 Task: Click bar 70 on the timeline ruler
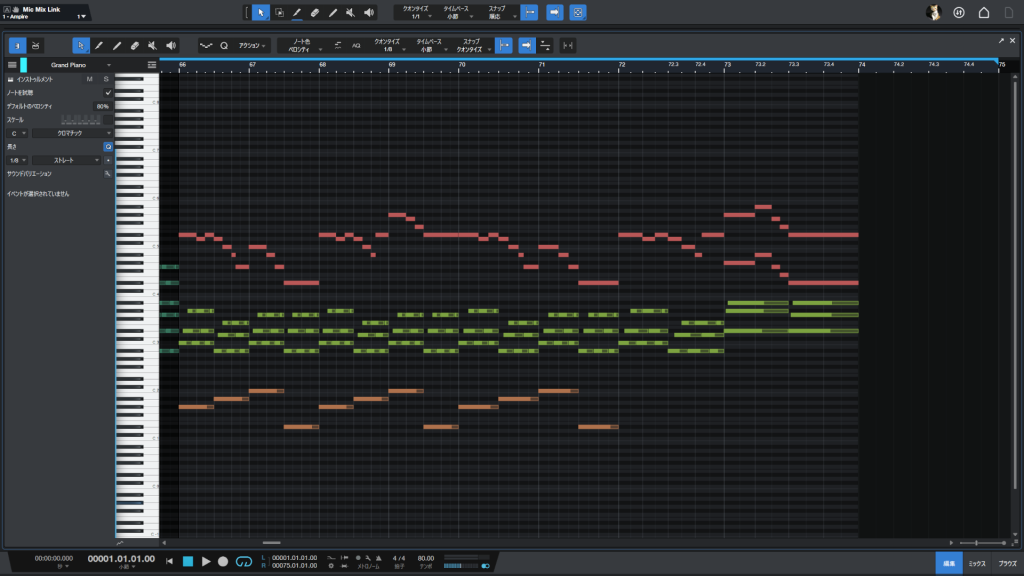point(461,64)
